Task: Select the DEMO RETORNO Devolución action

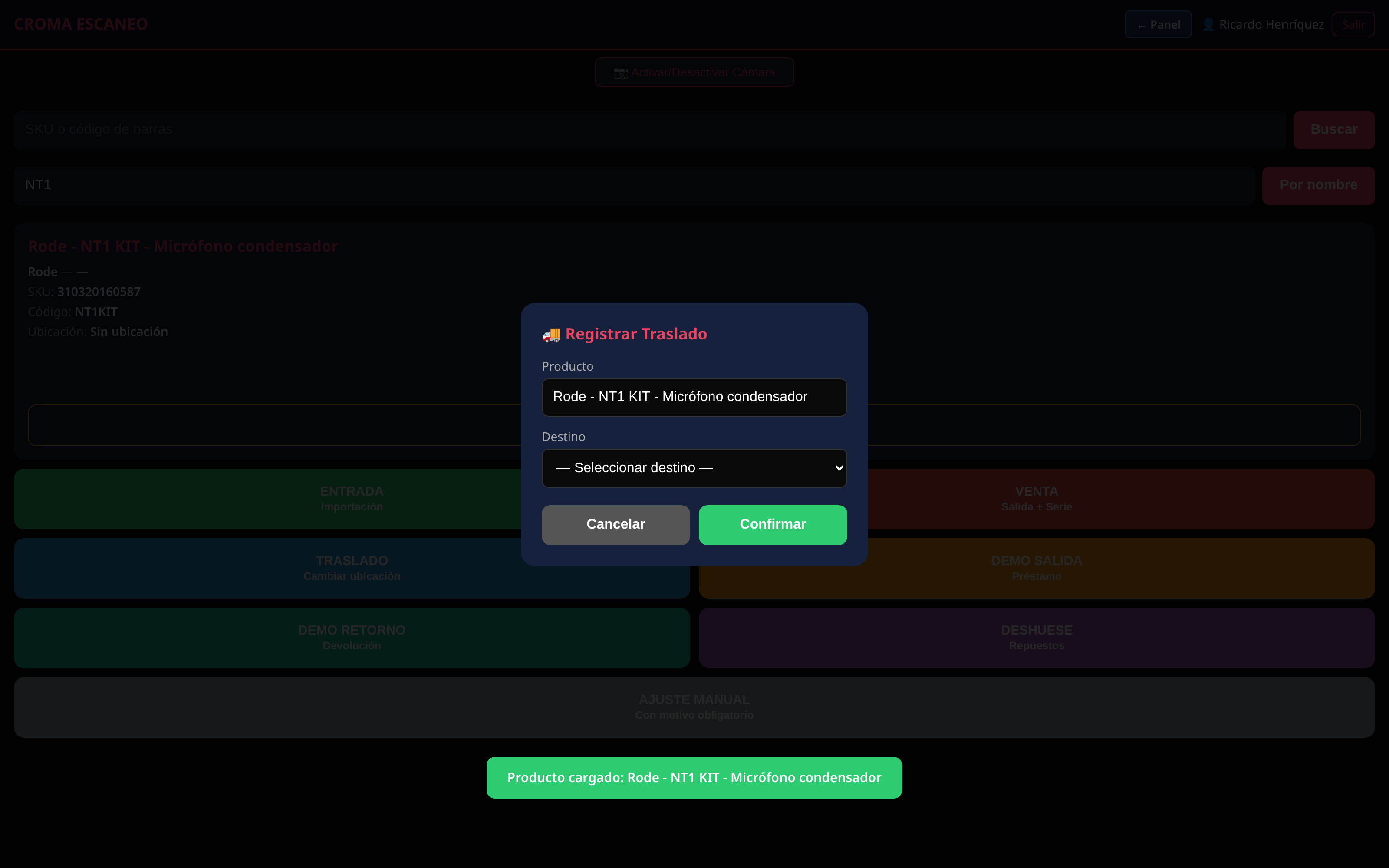Action: (352, 638)
